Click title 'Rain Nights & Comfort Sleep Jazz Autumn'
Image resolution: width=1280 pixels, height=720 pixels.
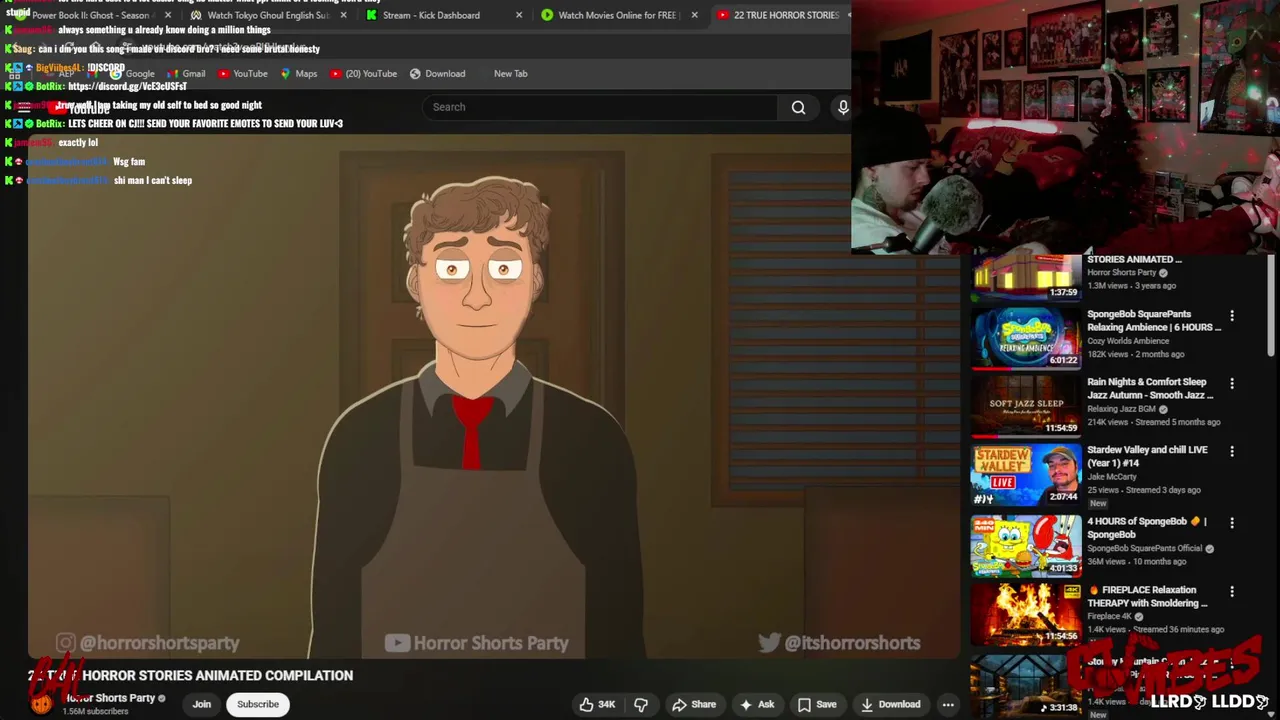click(x=1150, y=388)
